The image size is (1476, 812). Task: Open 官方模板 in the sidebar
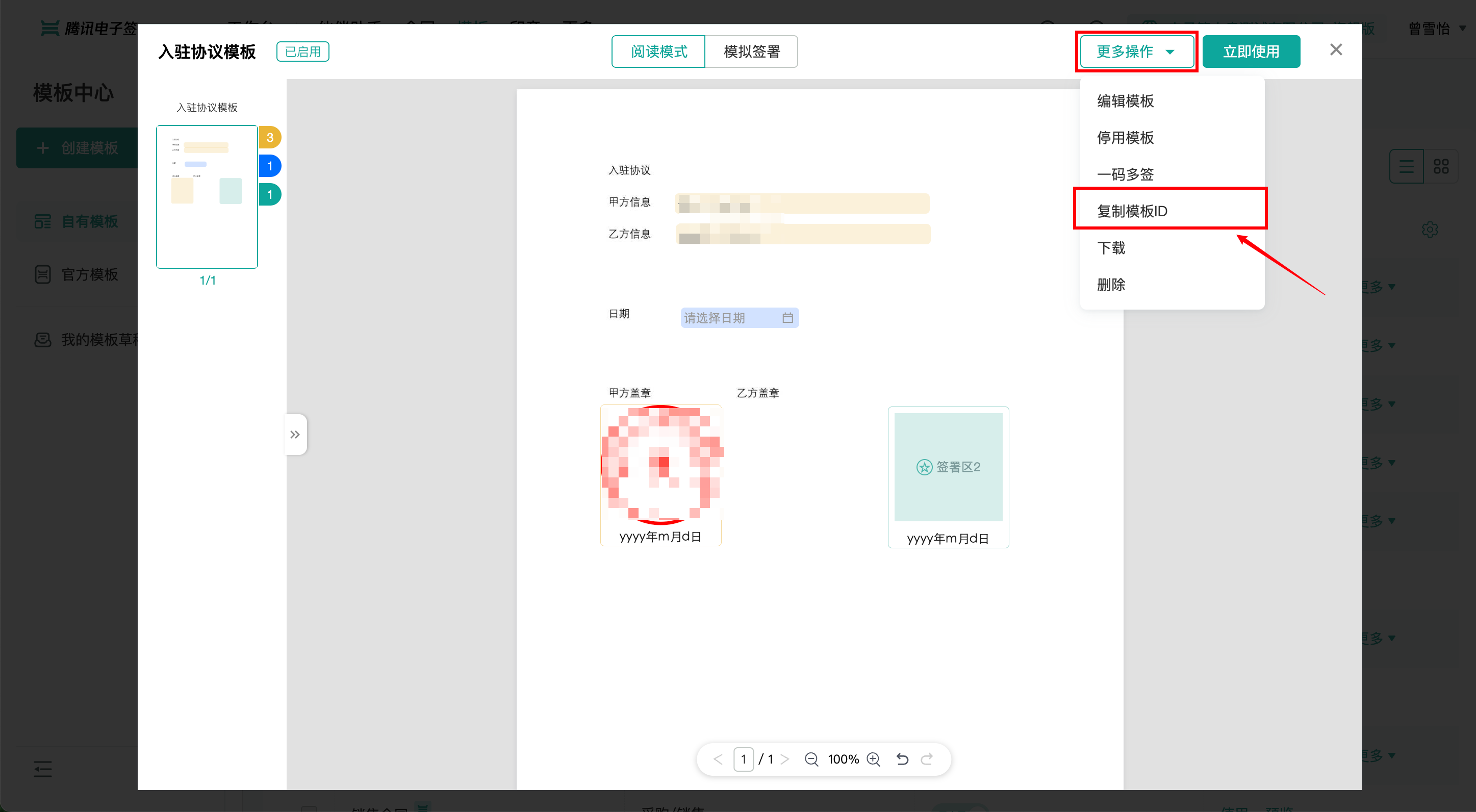[x=78, y=274]
